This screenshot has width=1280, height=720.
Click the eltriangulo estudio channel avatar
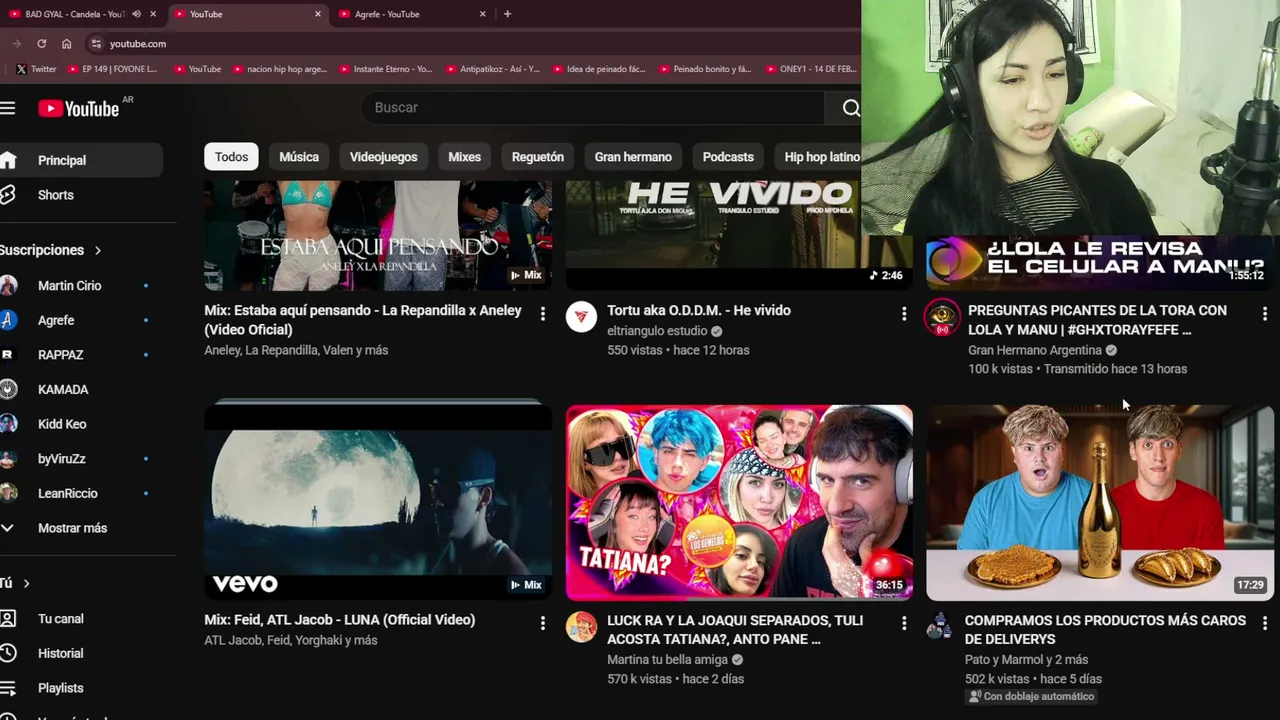tap(581, 317)
